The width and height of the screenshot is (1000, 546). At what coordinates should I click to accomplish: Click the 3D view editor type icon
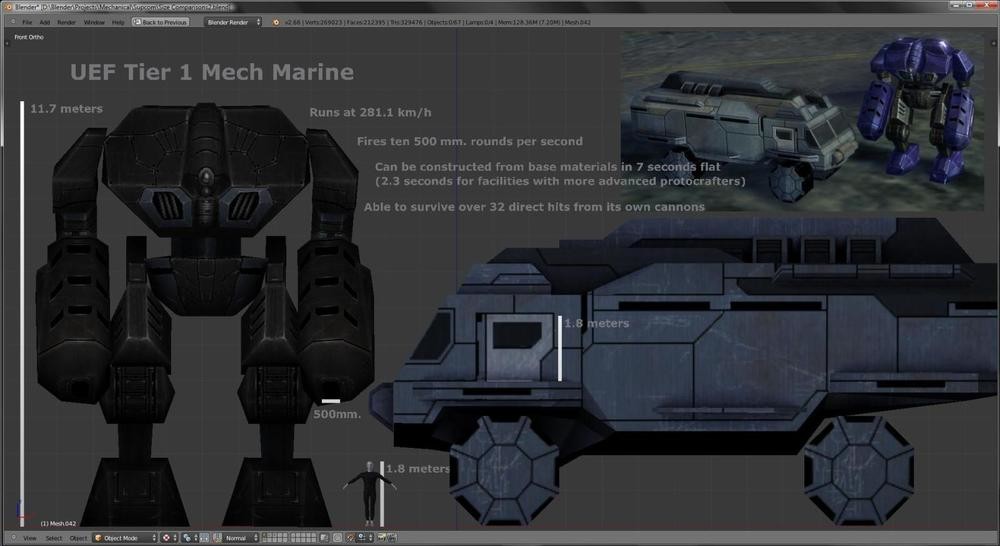(x=11, y=538)
